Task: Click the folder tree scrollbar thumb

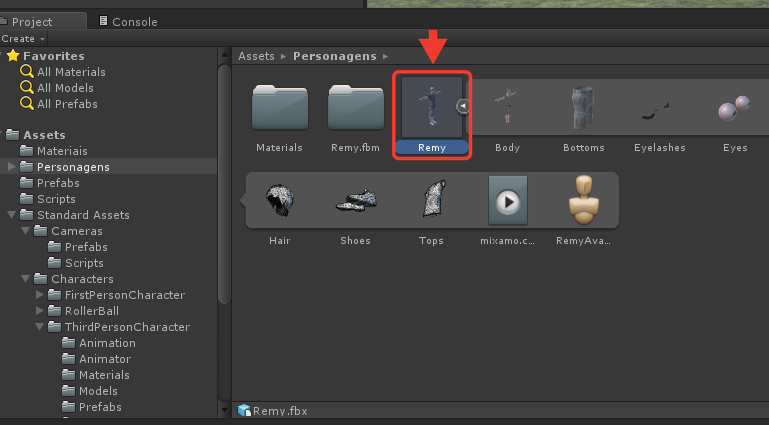Action: point(224,184)
